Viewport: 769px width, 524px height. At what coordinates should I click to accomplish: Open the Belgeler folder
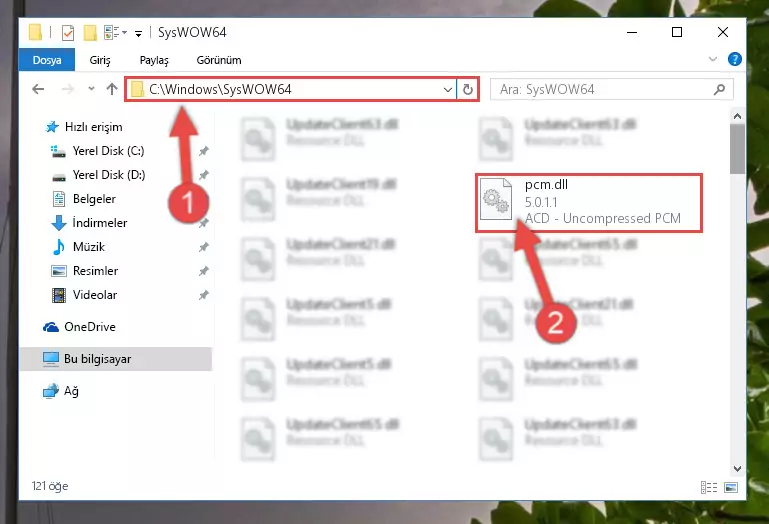click(94, 199)
